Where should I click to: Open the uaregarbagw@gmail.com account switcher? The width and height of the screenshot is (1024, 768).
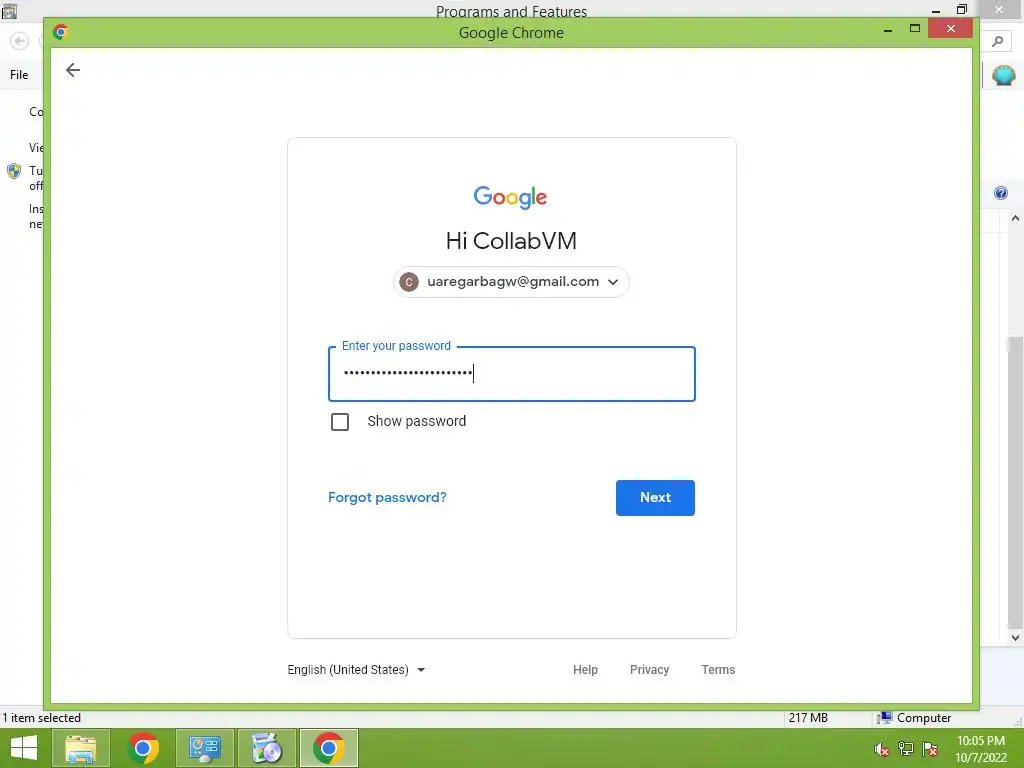click(511, 282)
